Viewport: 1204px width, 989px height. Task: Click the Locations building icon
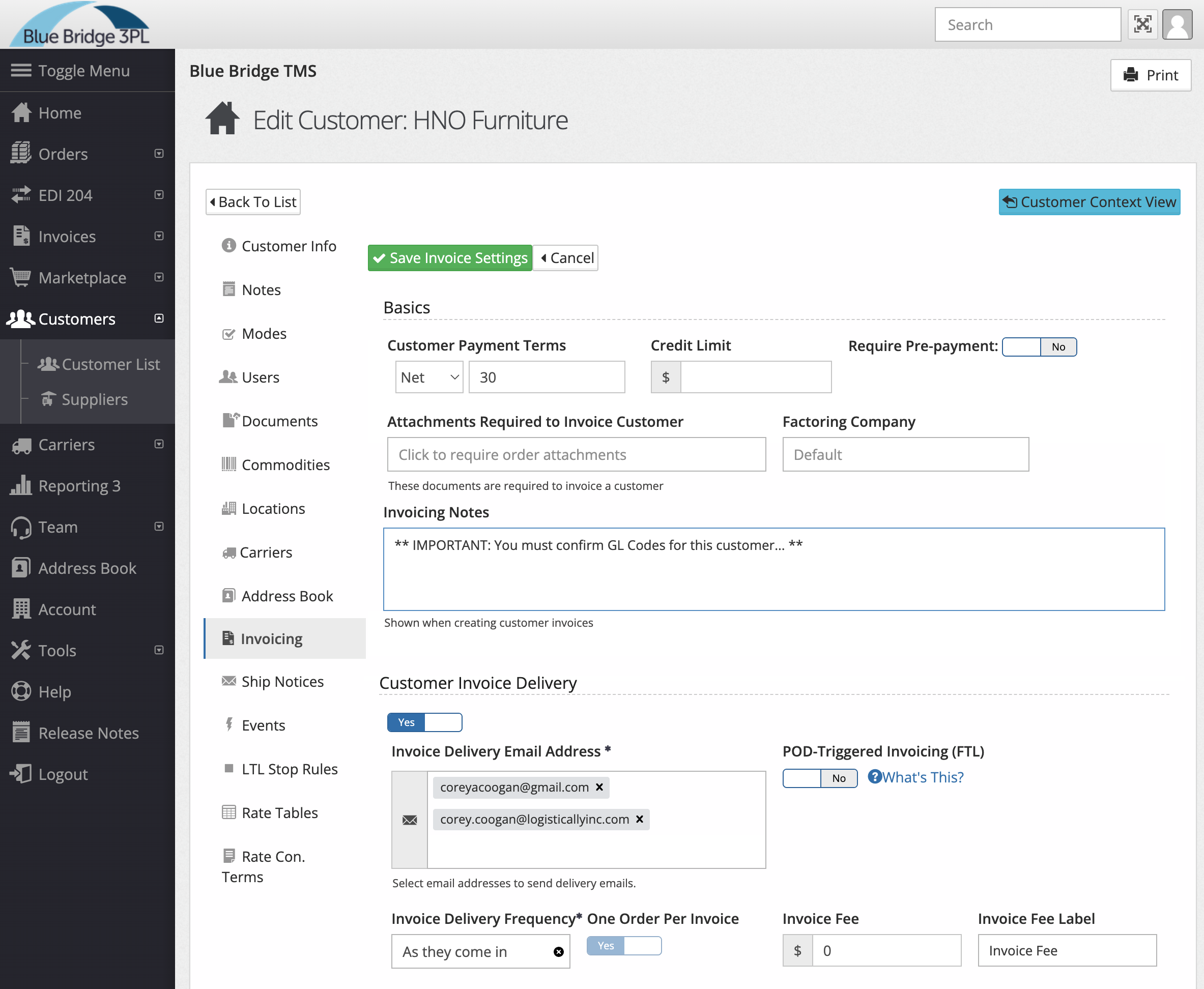point(228,508)
